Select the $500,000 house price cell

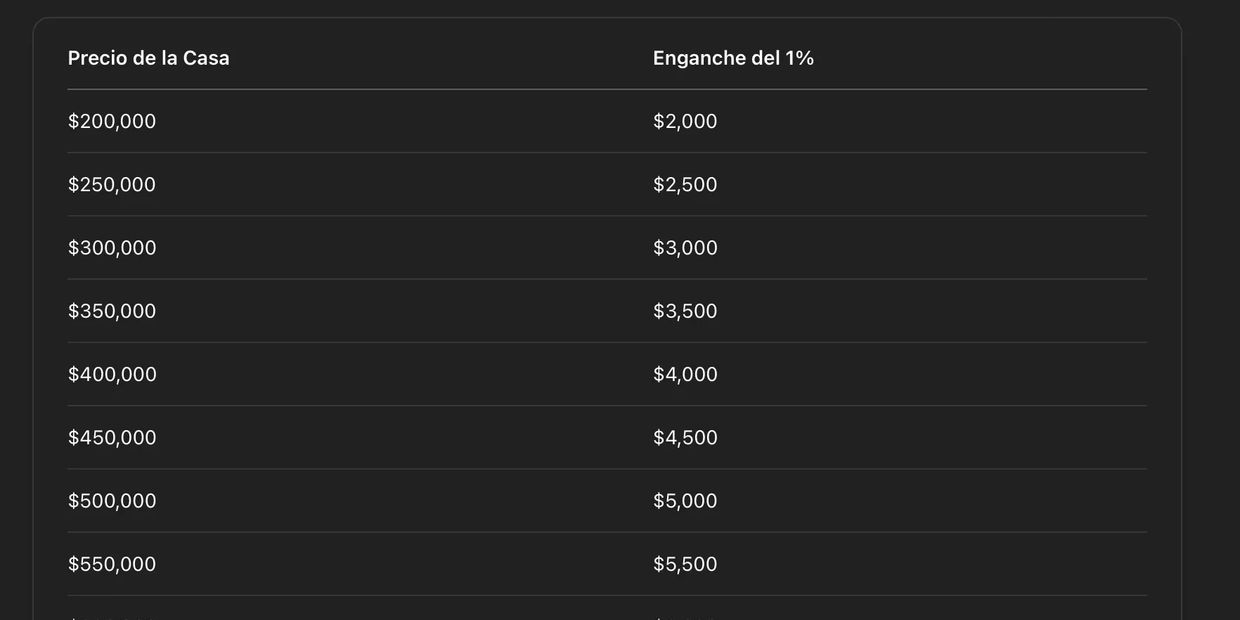[112, 501]
